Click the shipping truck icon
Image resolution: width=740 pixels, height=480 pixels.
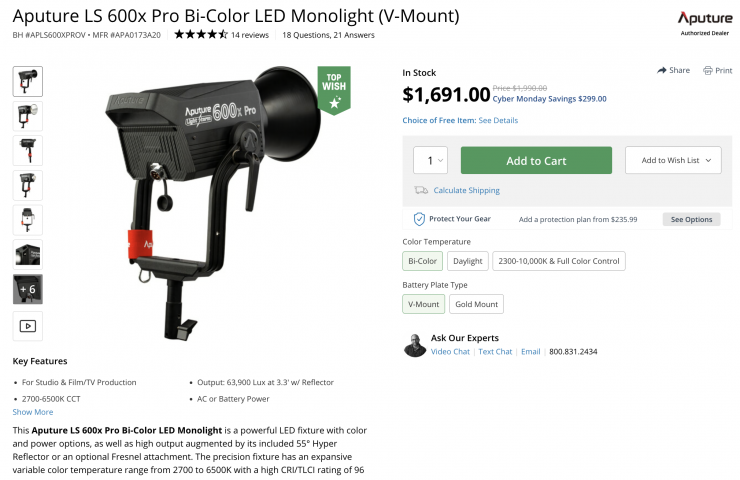click(421, 190)
